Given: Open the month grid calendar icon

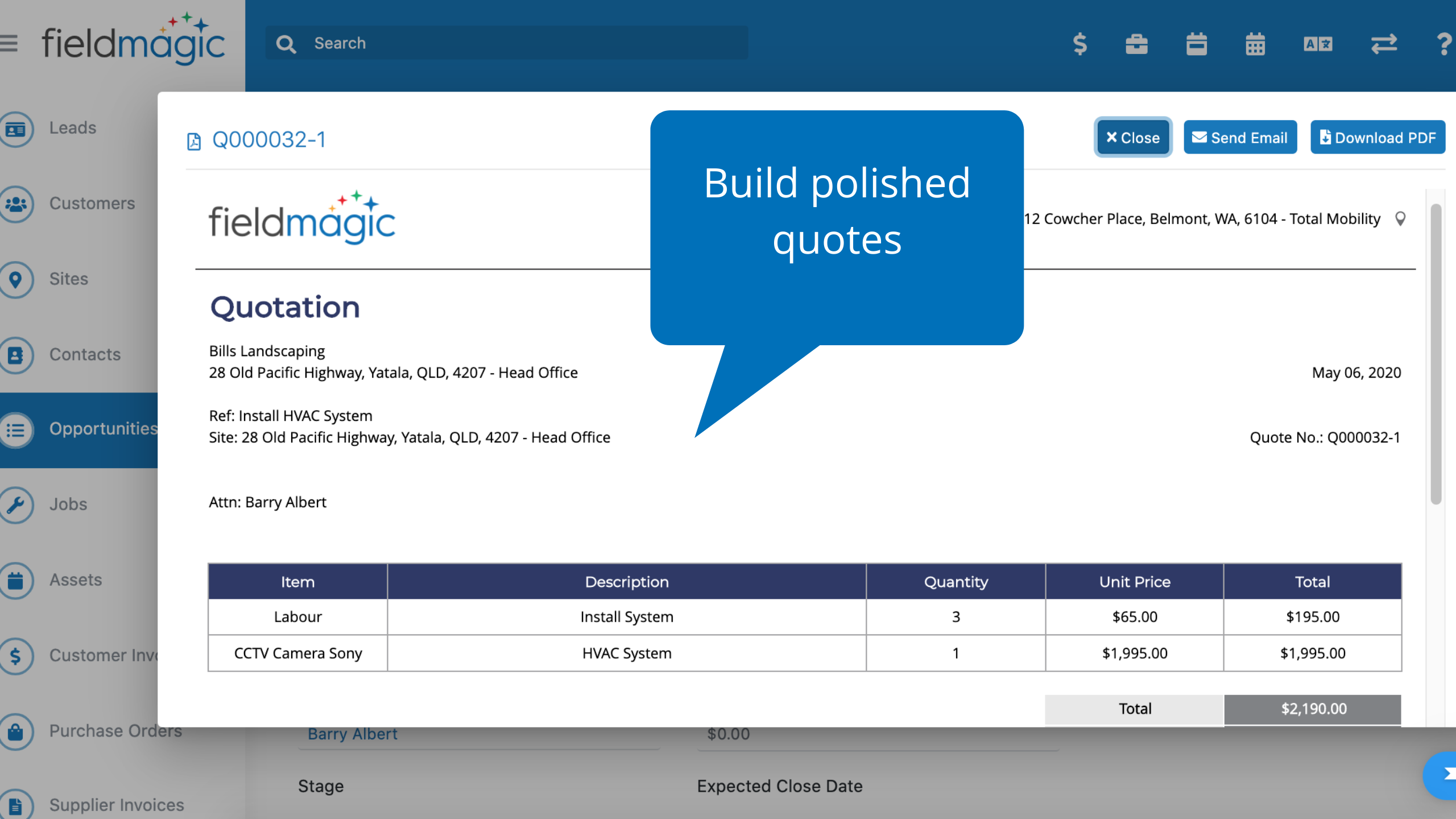Looking at the screenshot, I should click(x=1255, y=44).
